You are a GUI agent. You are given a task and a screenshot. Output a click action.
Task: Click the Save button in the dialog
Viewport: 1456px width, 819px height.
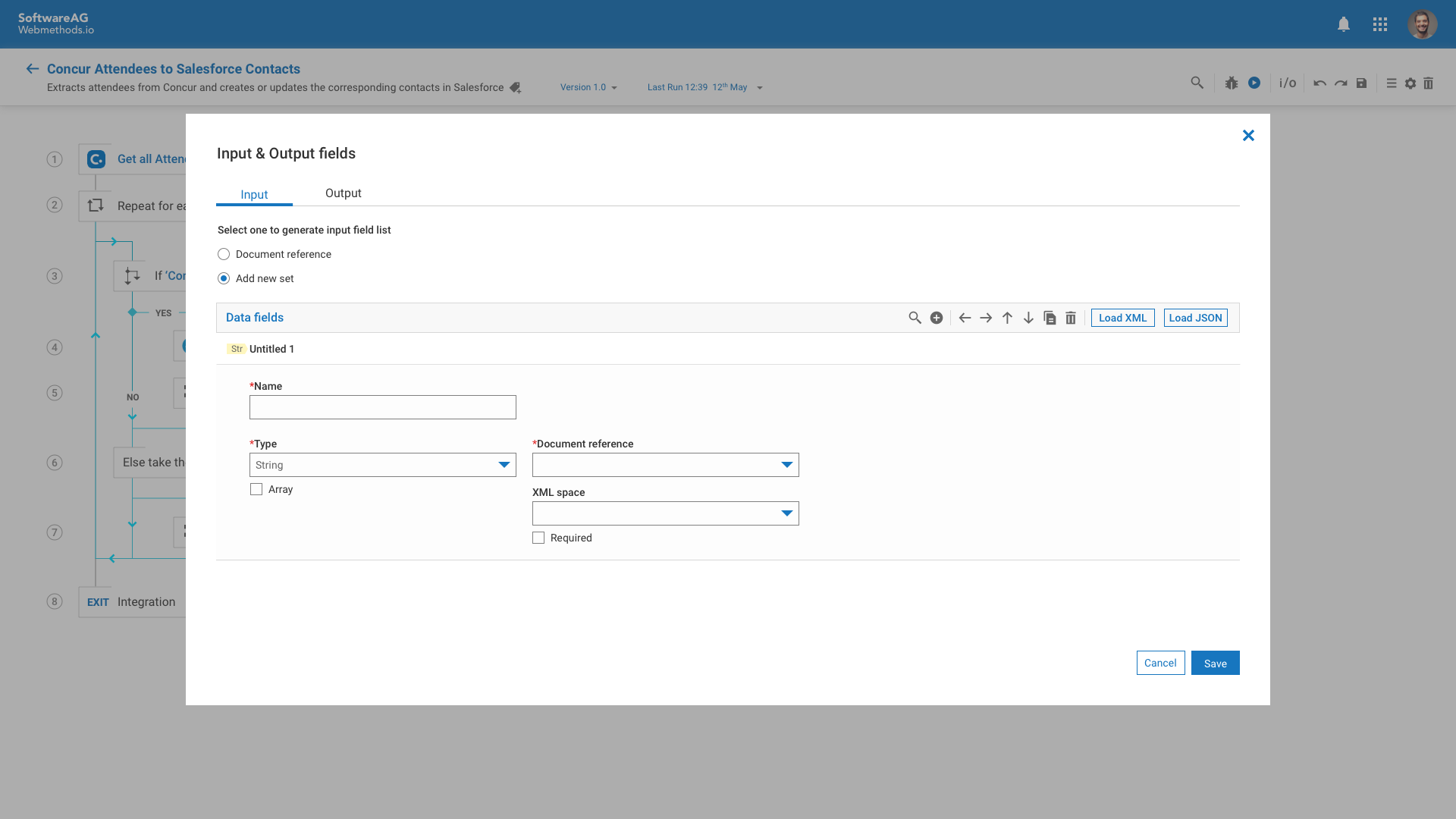coord(1216,663)
